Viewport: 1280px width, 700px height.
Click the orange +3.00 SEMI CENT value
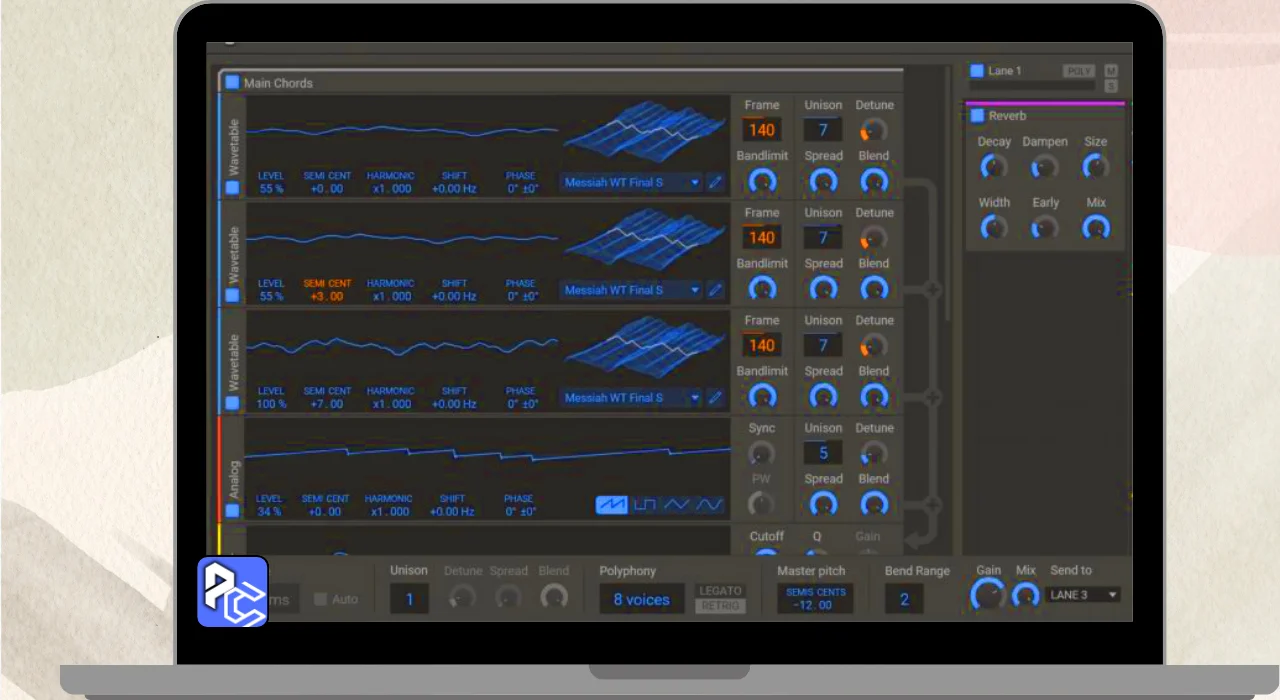tap(327, 296)
